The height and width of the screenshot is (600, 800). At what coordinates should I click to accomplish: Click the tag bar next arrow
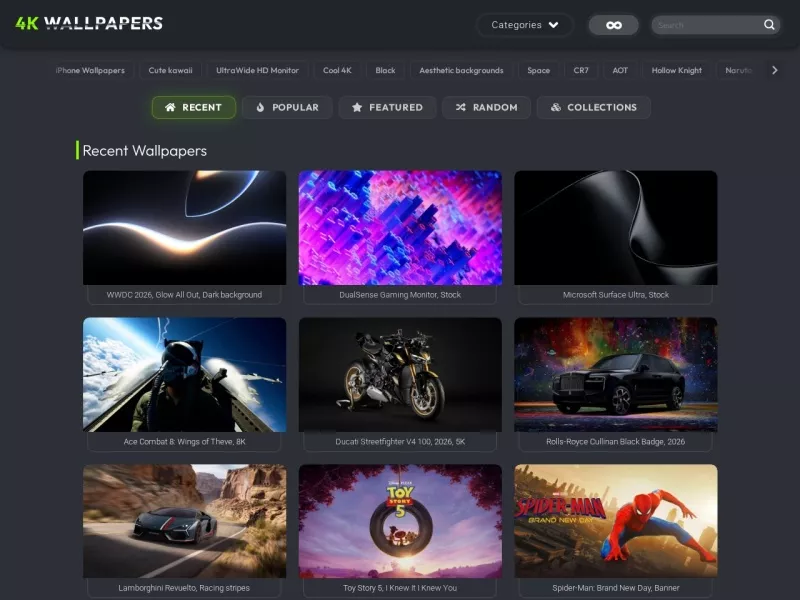(774, 70)
